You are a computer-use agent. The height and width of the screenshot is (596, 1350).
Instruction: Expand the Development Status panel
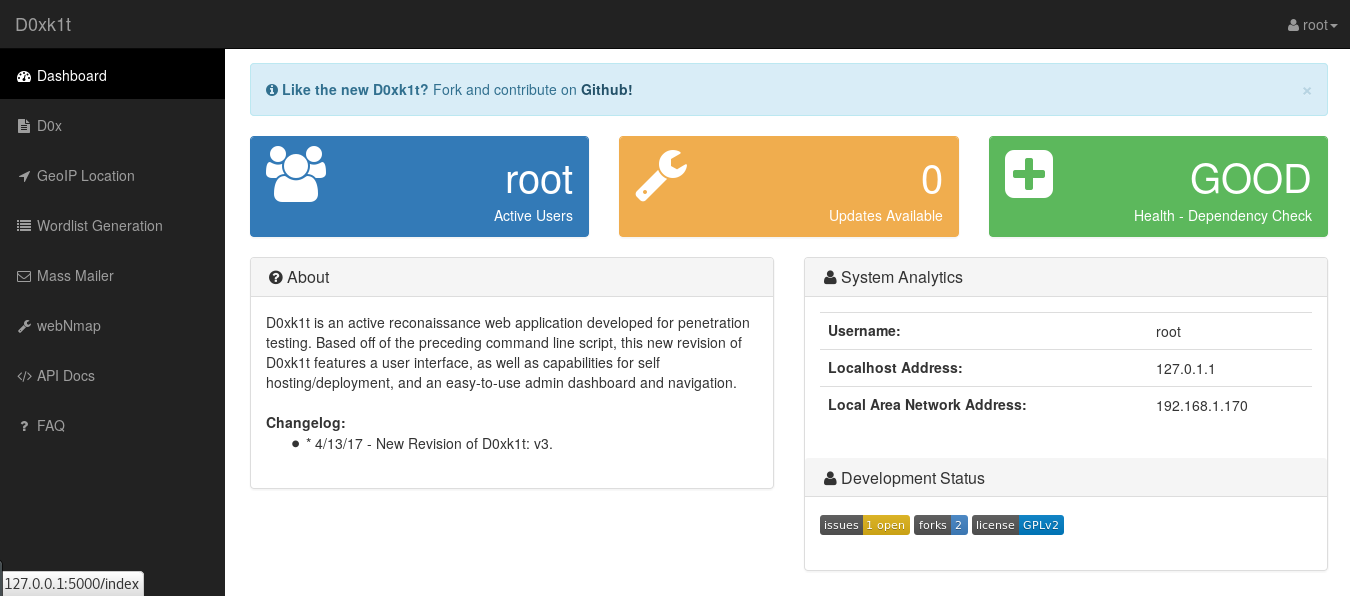click(x=830, y=478)
